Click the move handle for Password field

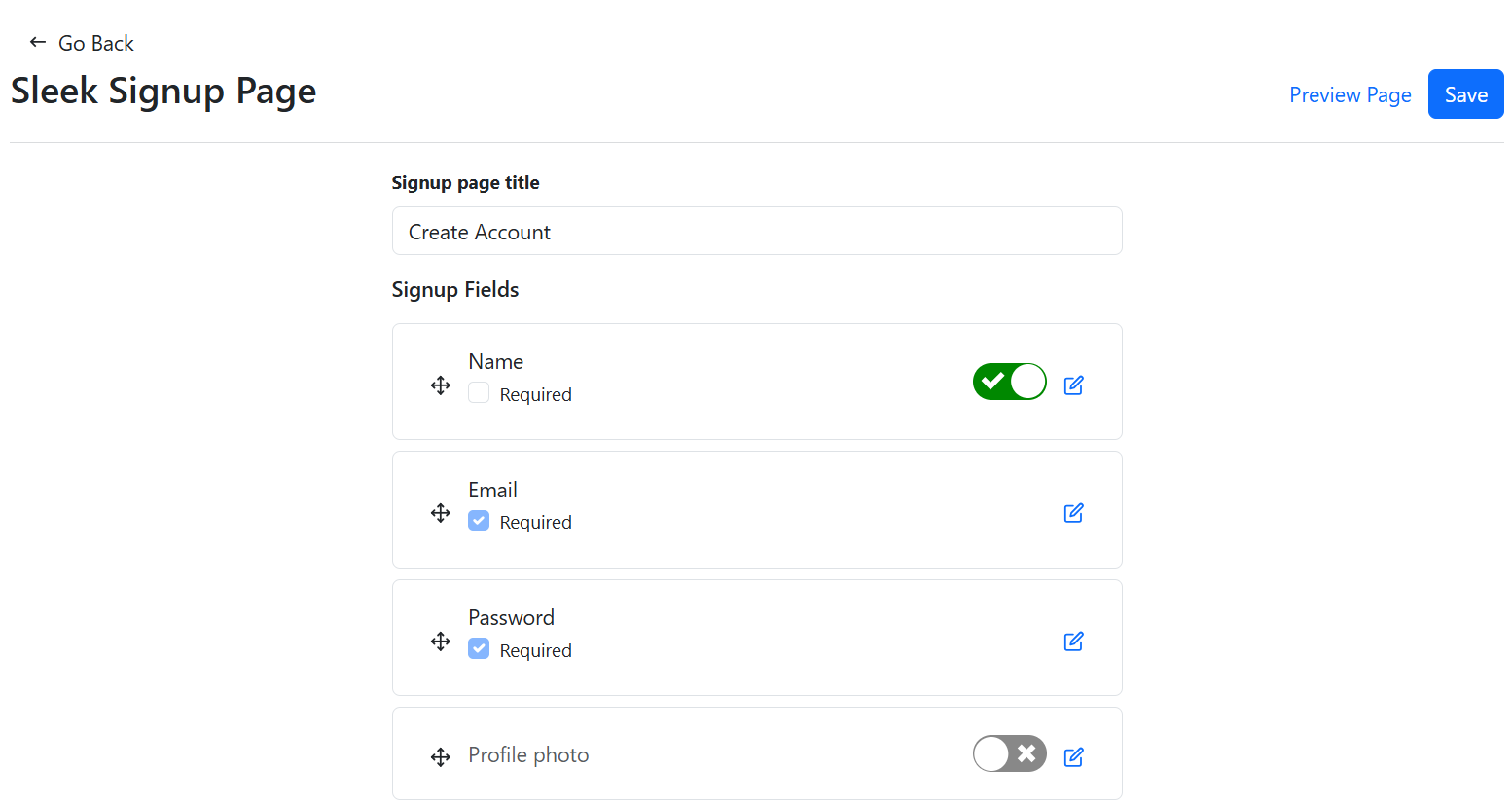pyautogui.click(x=441, y=642)
